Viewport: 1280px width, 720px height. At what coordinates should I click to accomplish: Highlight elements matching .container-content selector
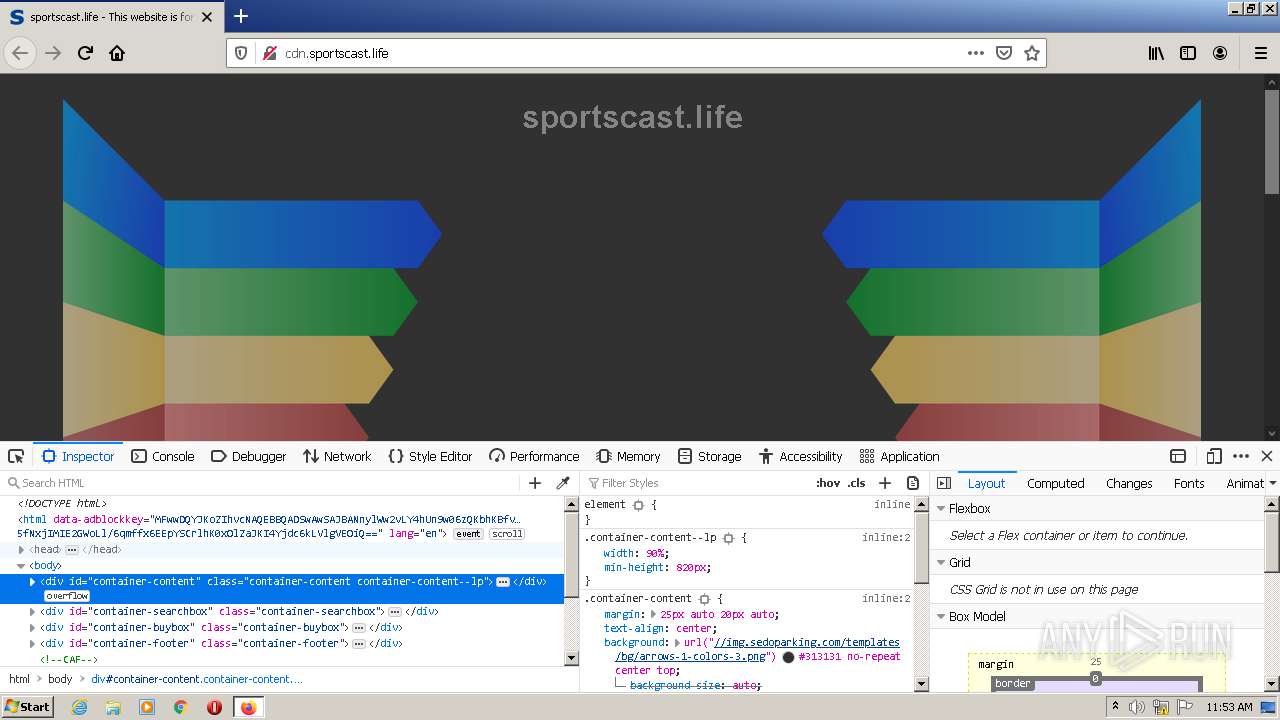point(704,599)
